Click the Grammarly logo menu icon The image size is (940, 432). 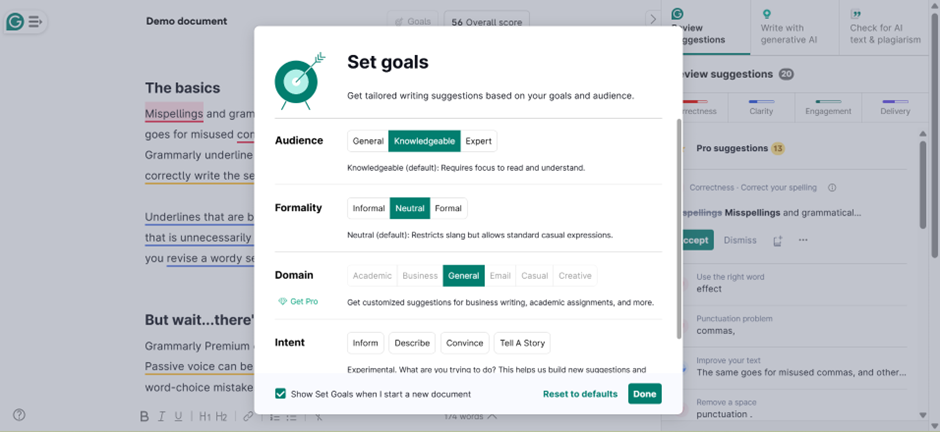pyautogui.click(x=22, y=21)
